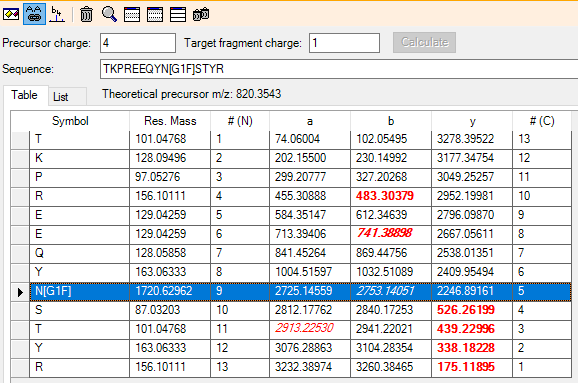Toggle the AA chain-link amino acid icon
The height and width of the screenshot is (383, 578).
point(34,14)
